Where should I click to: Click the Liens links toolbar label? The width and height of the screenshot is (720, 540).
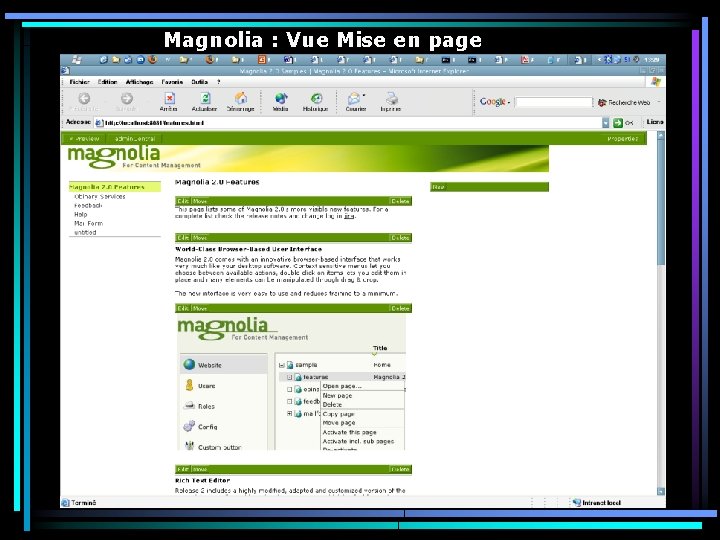[x=655, y=122]
